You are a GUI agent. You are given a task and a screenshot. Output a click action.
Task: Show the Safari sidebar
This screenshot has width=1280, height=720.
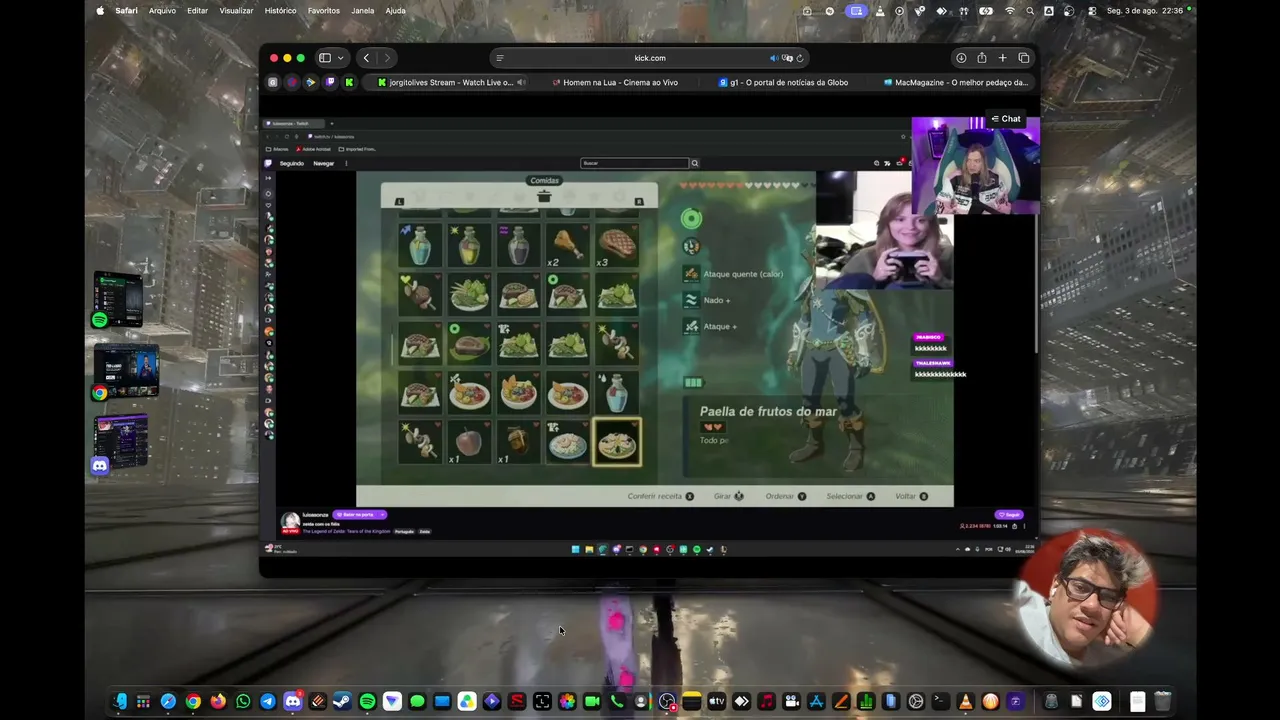(x=324, y=58)
